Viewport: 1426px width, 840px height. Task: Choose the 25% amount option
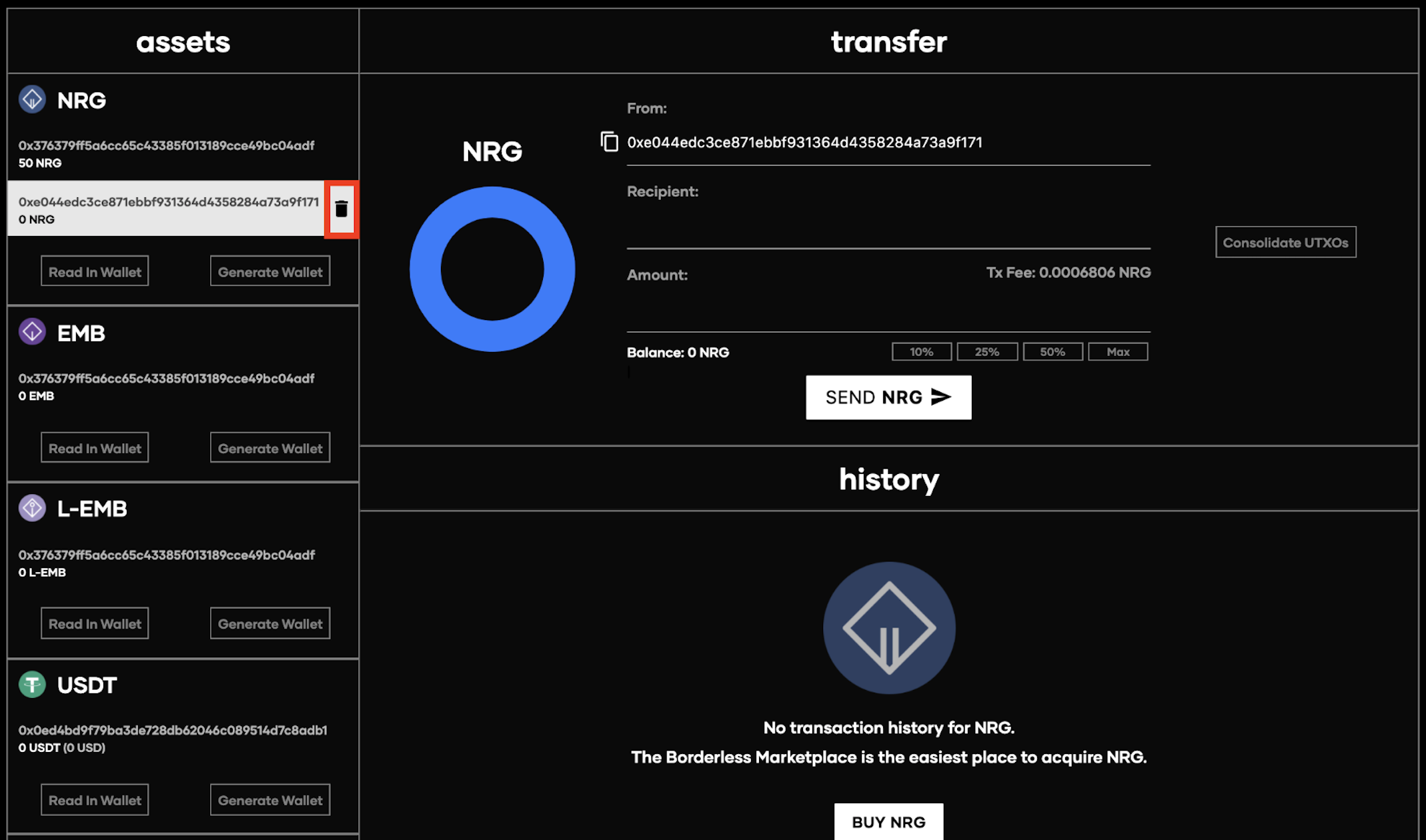pyautogui.click(x=986, y=352)
